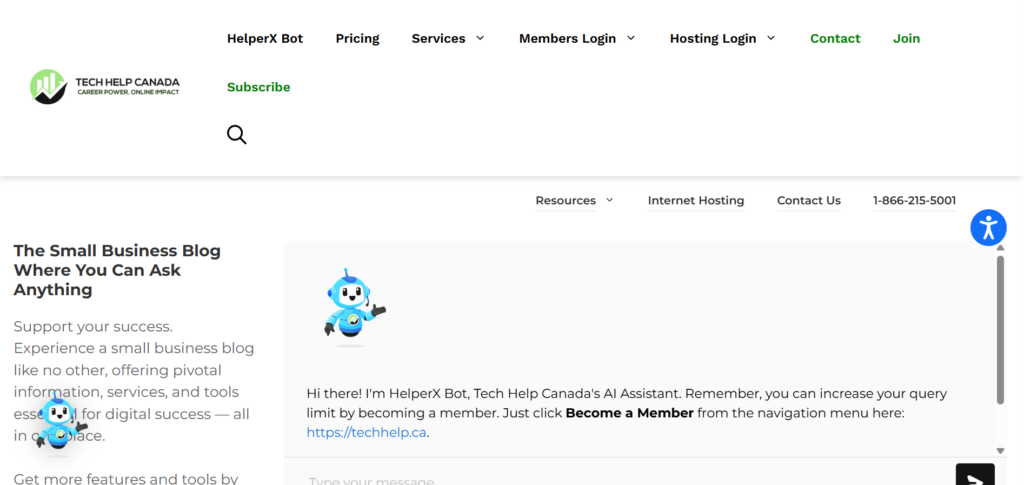
Task: Click the Support your success paragraph text
Action: coord(134,381)
